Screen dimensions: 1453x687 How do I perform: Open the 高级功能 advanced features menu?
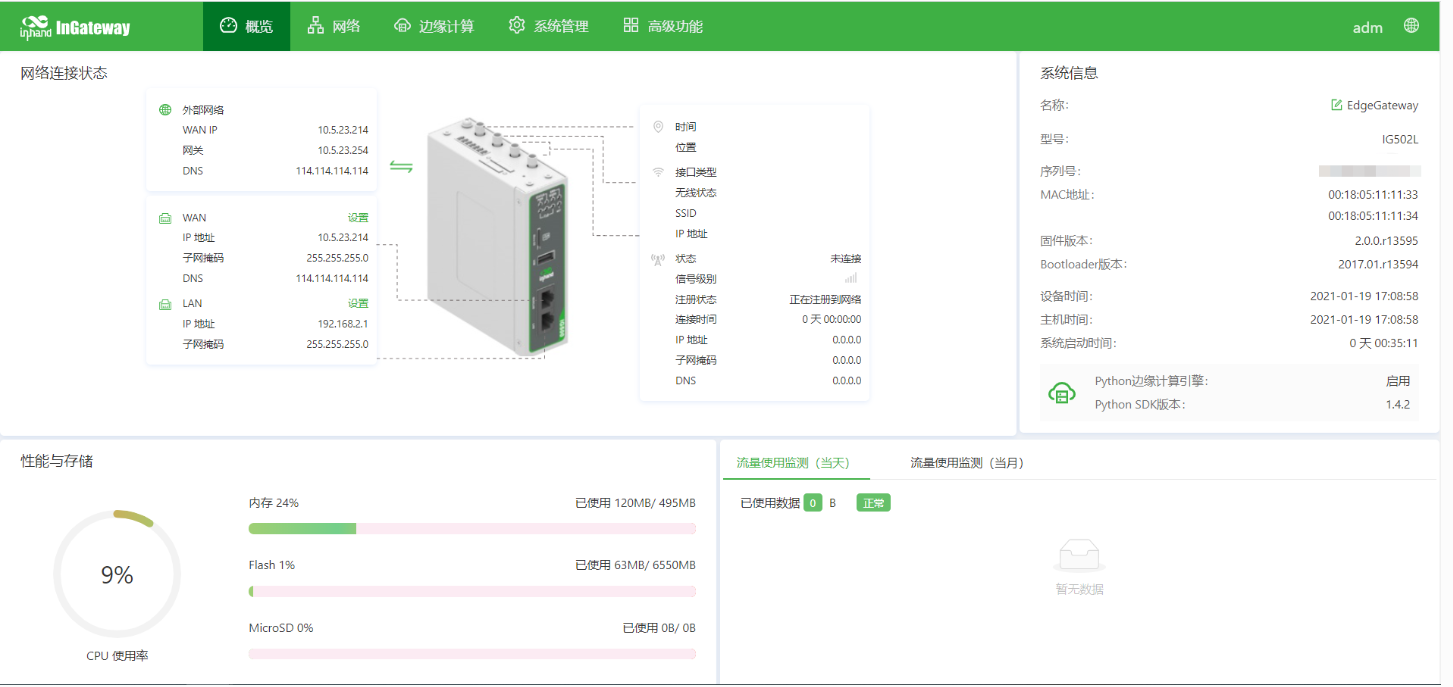pyautogui.click(x=662, y=26)
